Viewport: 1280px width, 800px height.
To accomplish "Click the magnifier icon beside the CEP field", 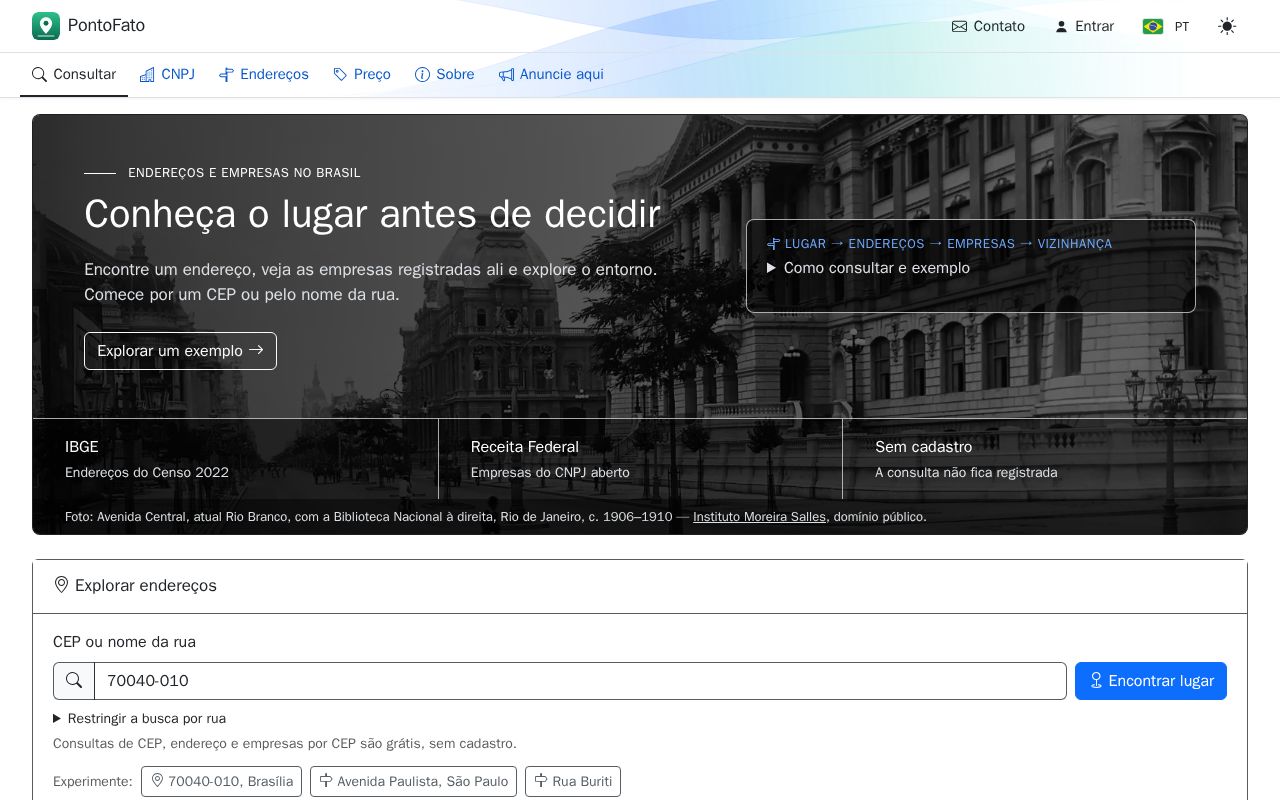I will 74,681.
